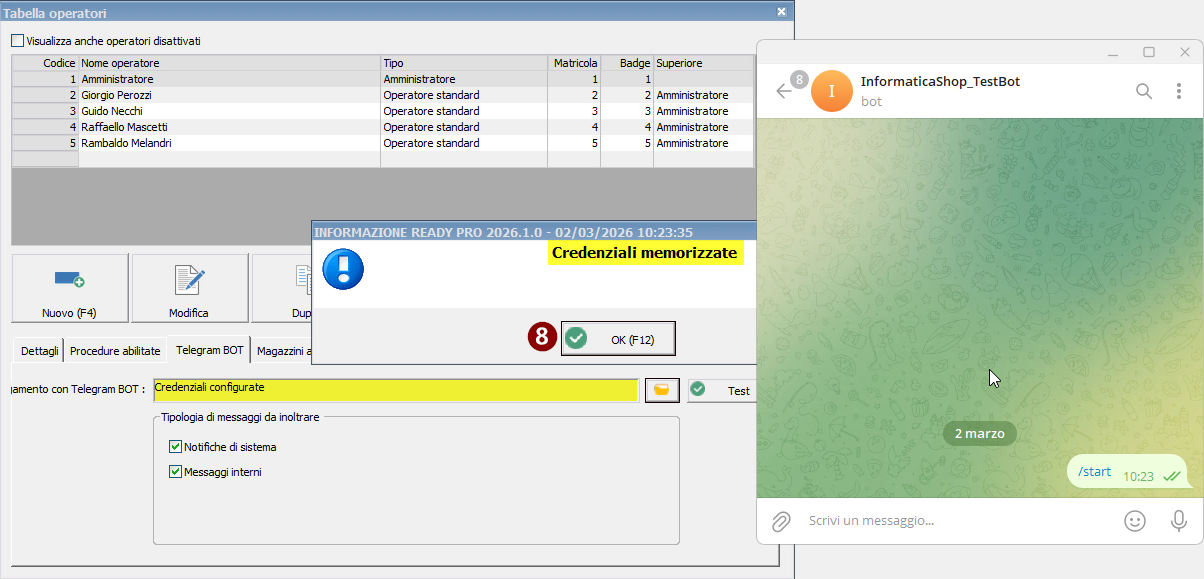Toggle Visualizza anche operatori disattivati checkbox
Viewport: 1204px width, 579px height.
pos(17,41)
